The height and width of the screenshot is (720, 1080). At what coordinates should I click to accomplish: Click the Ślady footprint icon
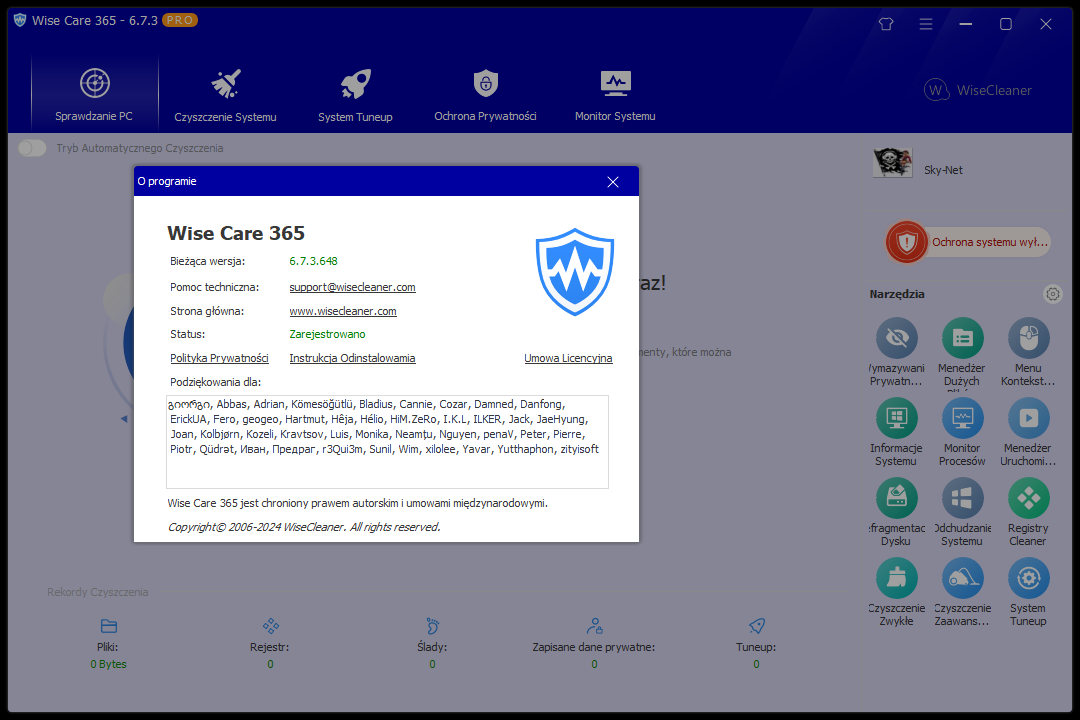(433, 626)
